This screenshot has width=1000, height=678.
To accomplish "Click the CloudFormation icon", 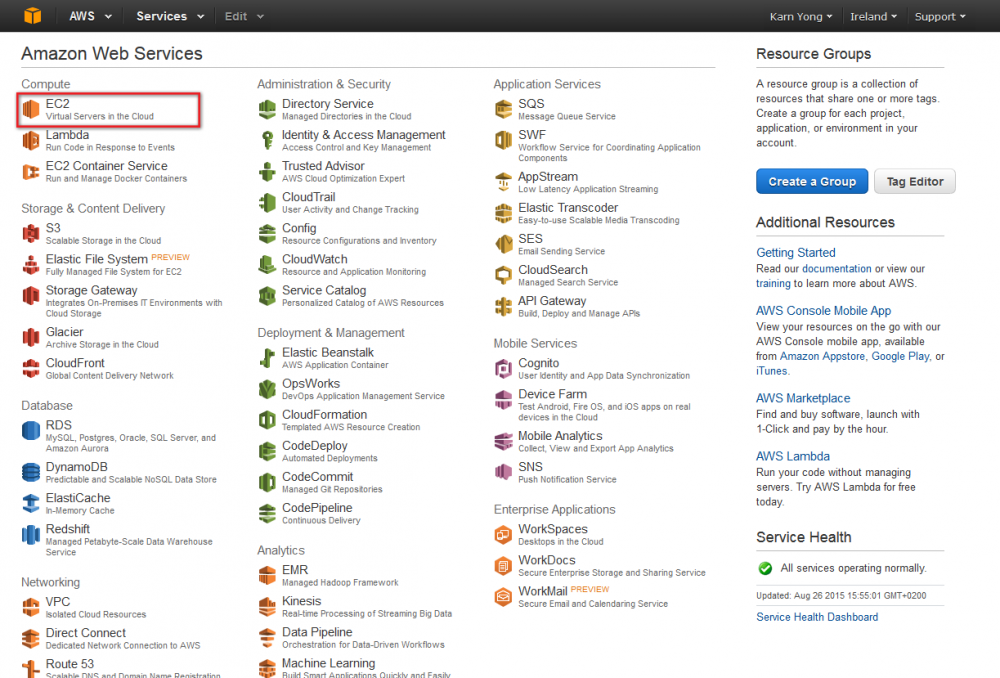I will 267,420.
